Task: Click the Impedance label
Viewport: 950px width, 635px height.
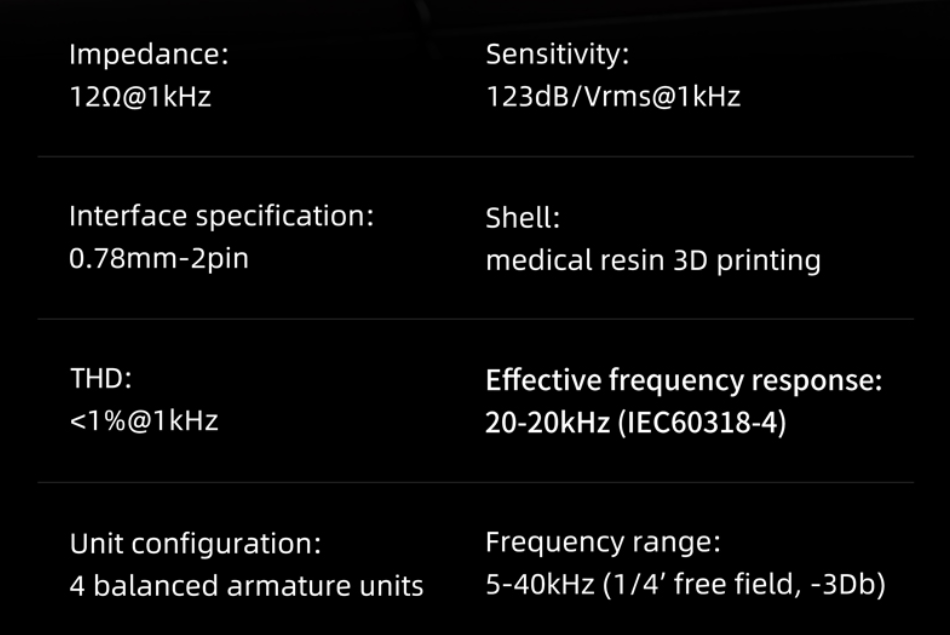Action: pos(149,54)
